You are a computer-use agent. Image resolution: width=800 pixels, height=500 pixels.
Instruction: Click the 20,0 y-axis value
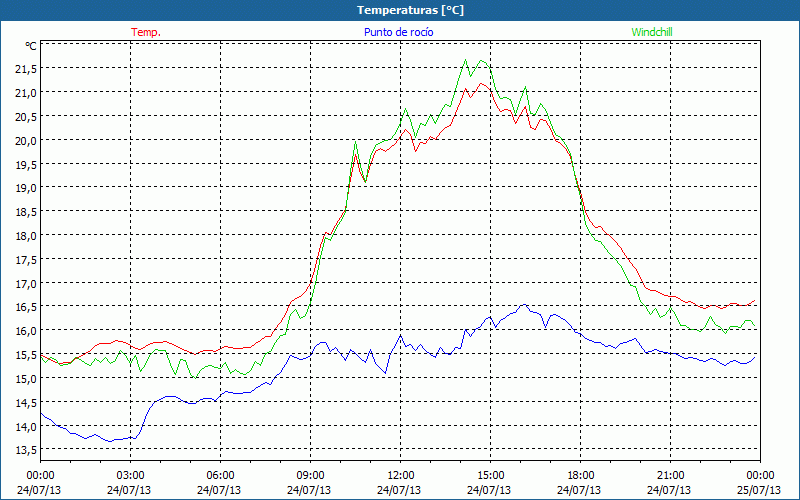26,141
